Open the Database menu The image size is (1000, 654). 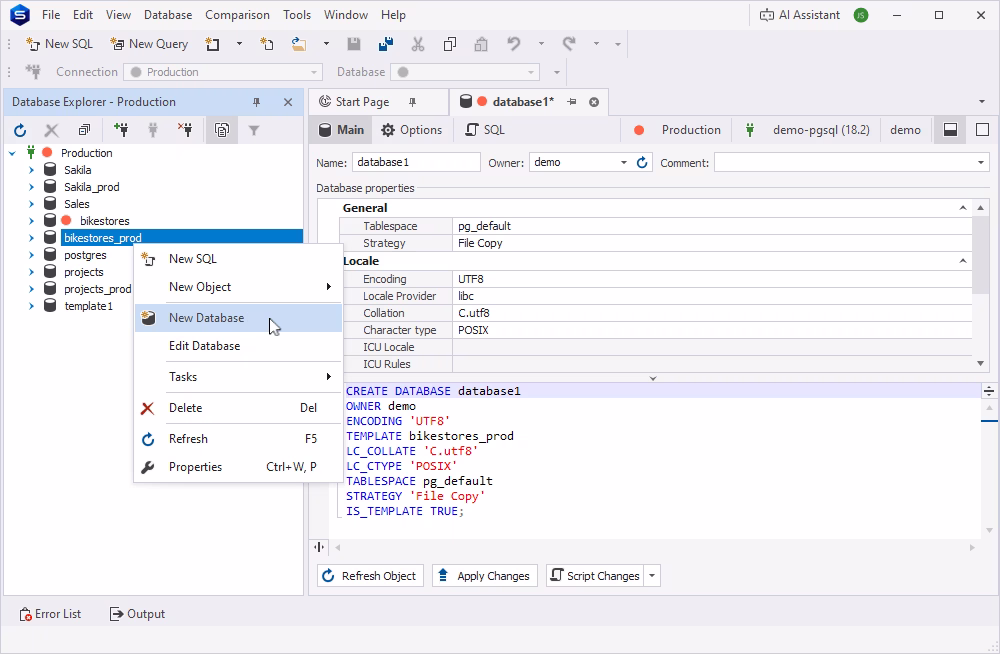pos(168,15)
